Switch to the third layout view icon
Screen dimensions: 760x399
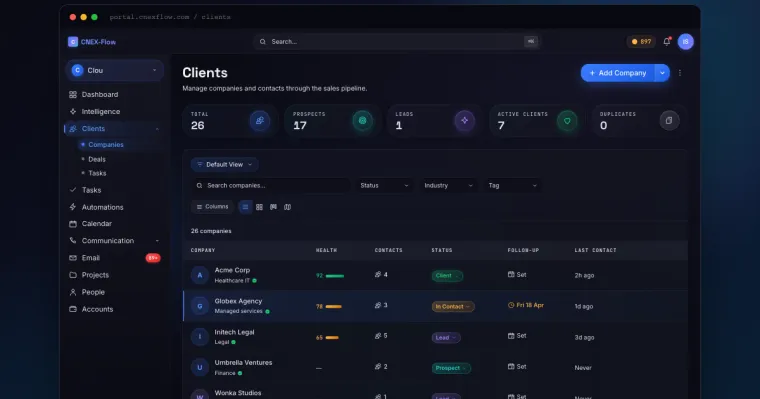click(273, 207)
